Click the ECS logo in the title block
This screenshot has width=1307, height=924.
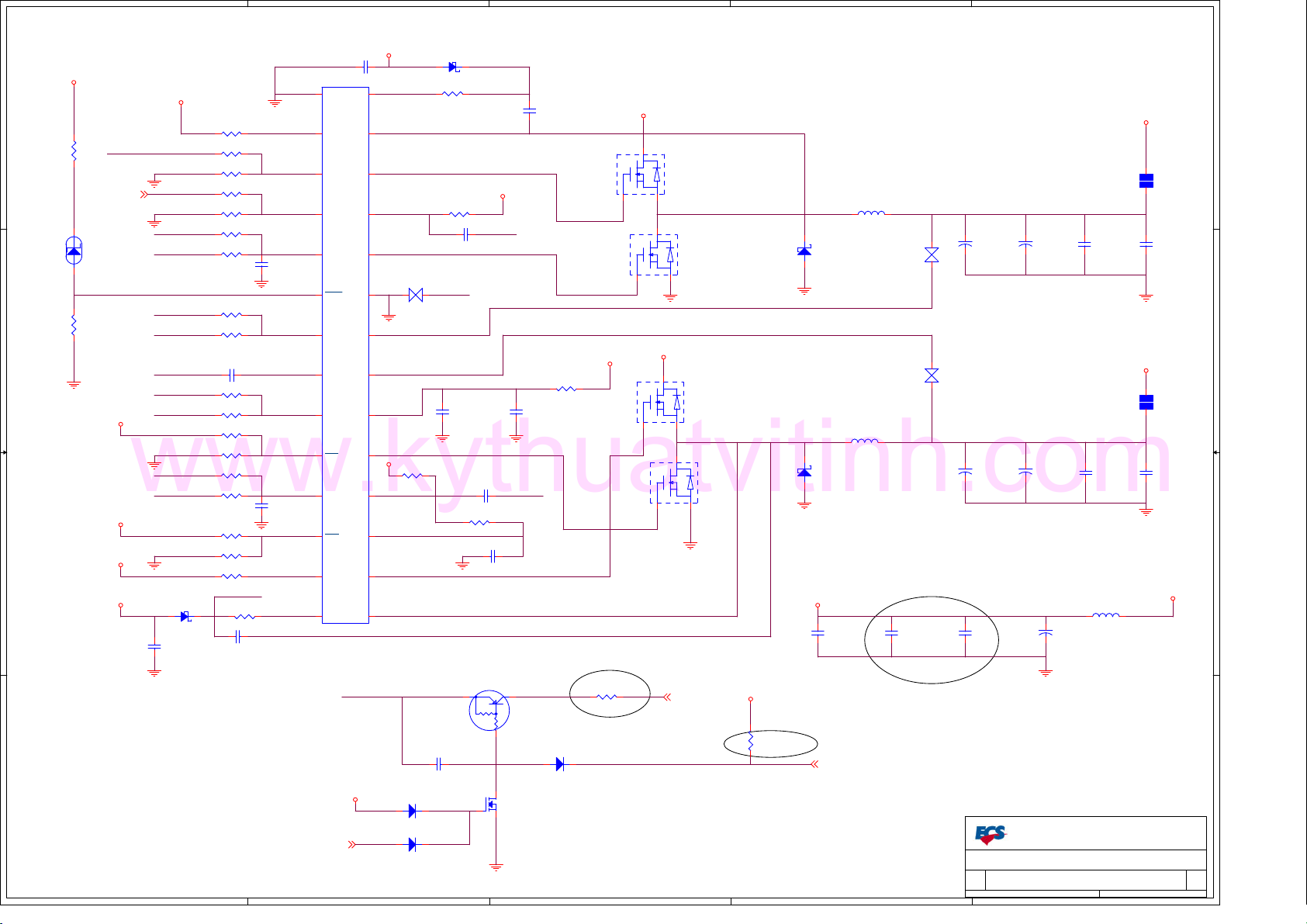(990, 835)
